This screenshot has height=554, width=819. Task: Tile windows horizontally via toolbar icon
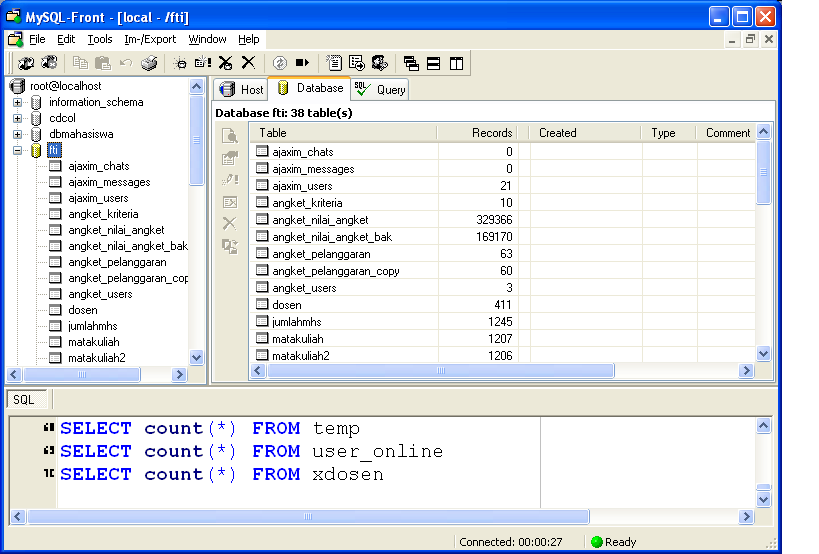pyautogui.click(x=434, y=63)
